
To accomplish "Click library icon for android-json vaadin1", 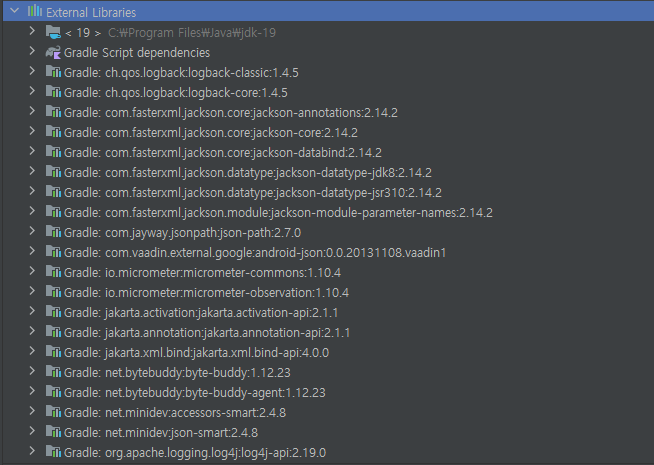I will [53, 252].
